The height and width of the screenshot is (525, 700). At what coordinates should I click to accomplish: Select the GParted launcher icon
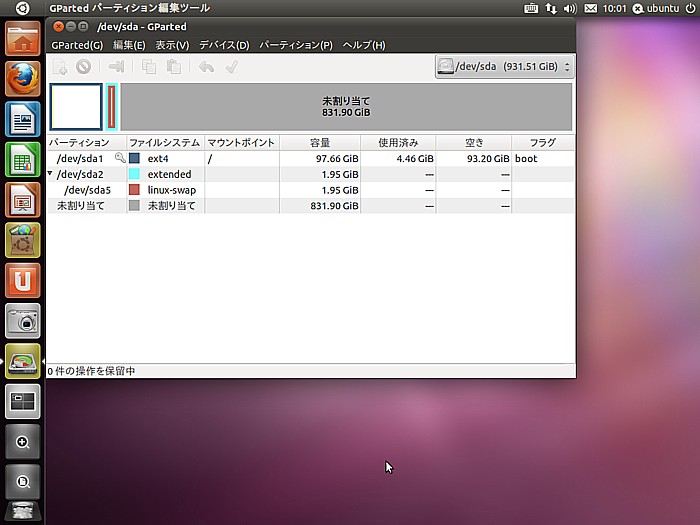tap(23, 361)
